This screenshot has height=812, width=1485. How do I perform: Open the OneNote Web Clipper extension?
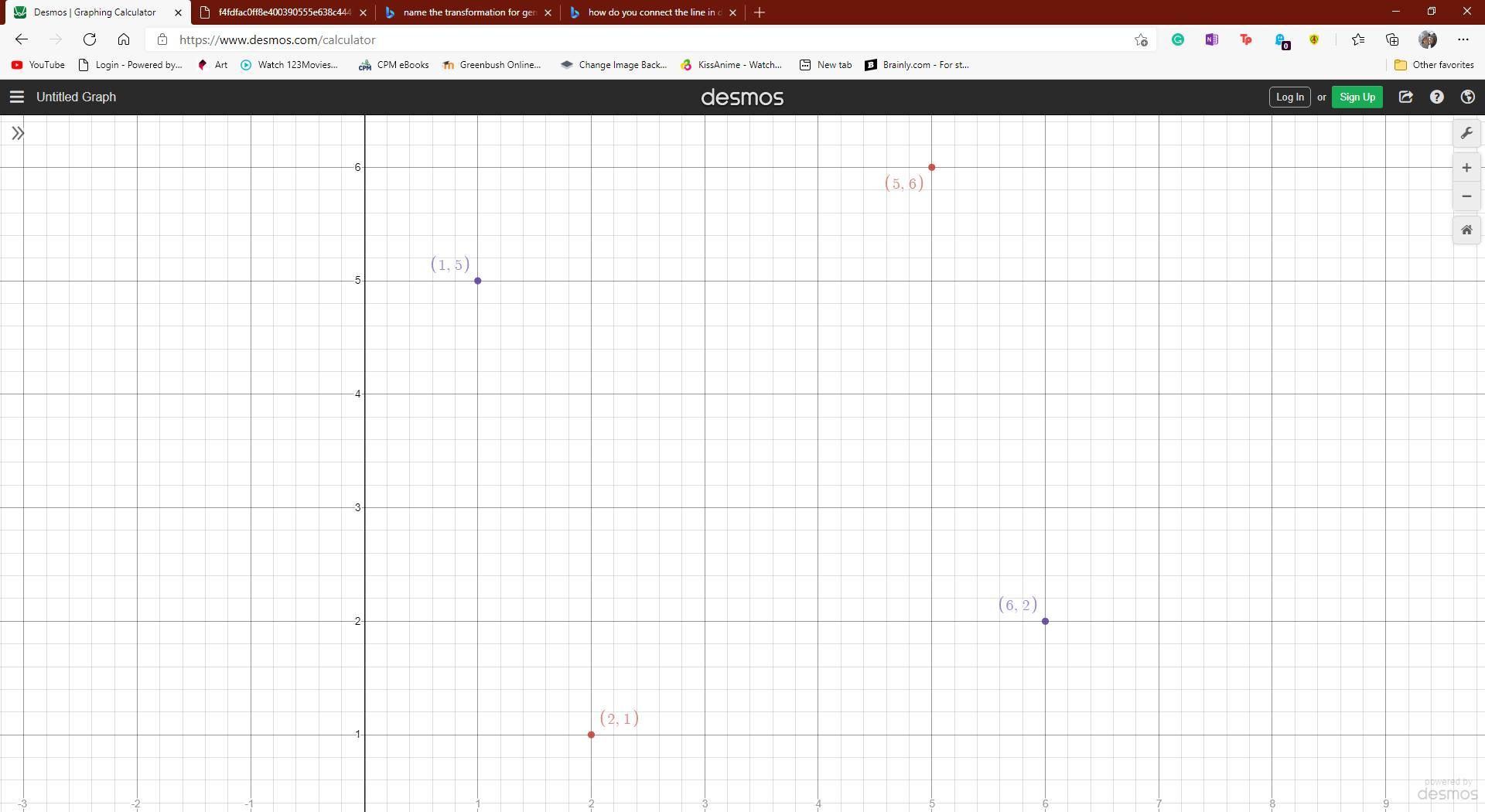click(x=1212, y=39)
